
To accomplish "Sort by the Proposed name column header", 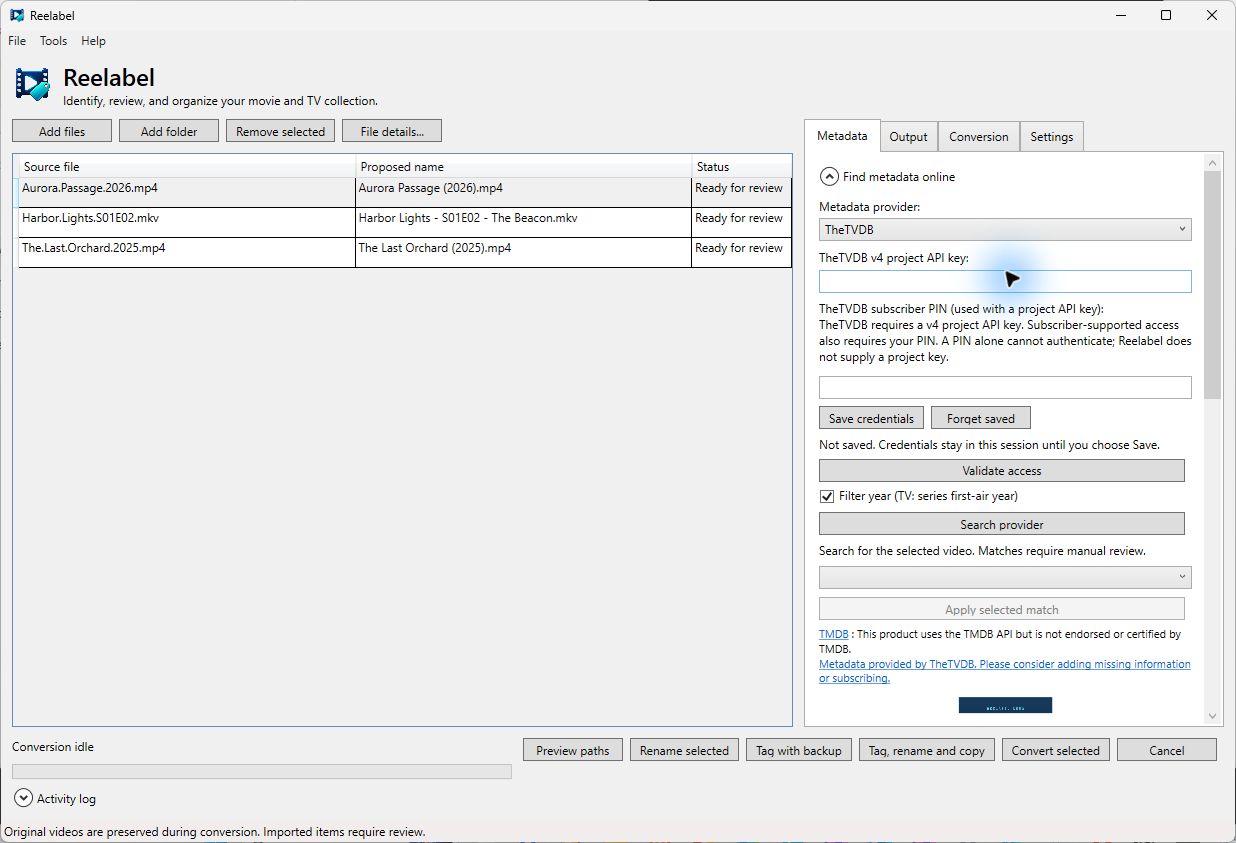I will pyautogui.click(x=524, y=167).
